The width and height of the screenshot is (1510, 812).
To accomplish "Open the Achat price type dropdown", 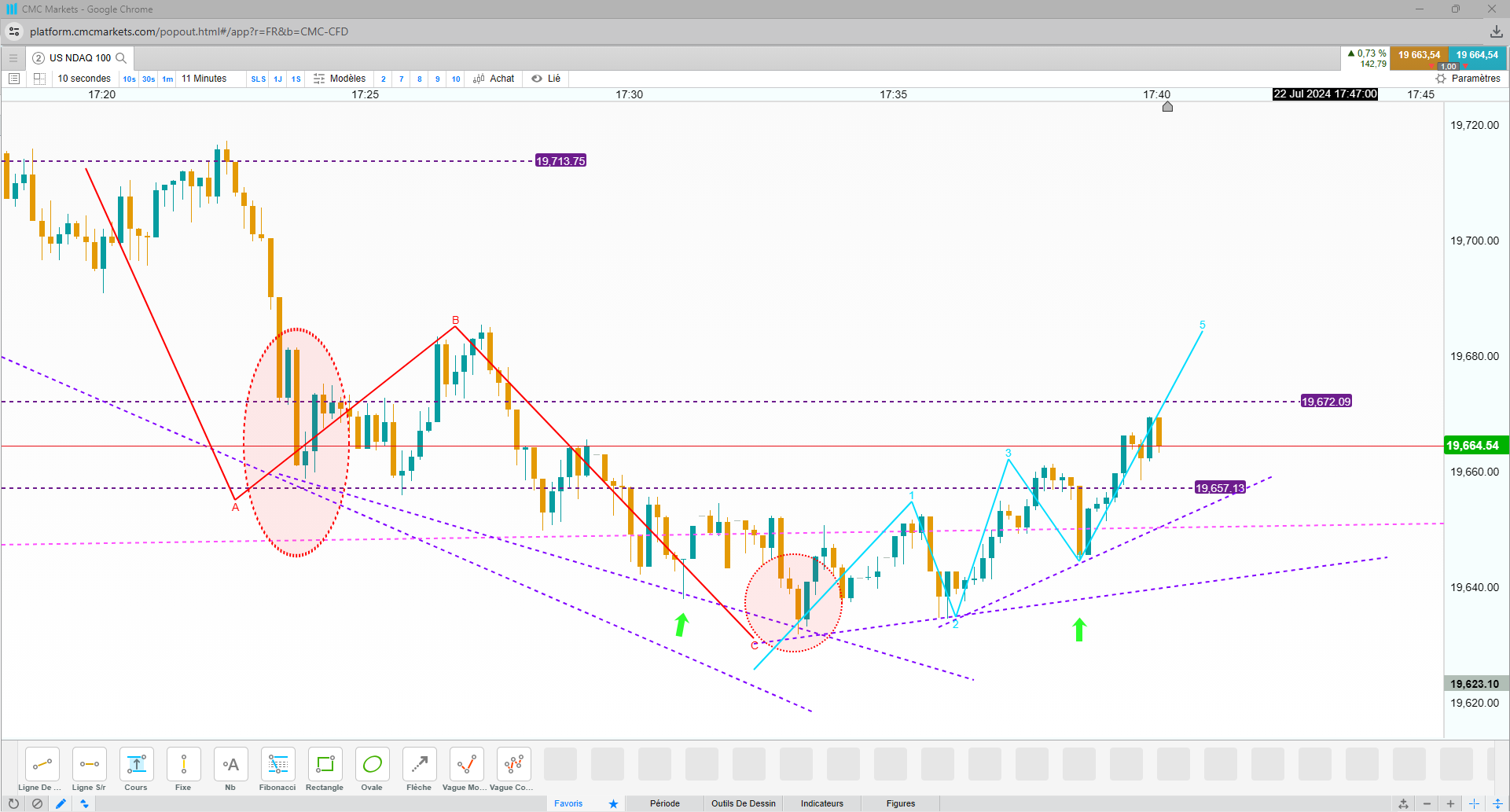I will (x=494, y=79).
